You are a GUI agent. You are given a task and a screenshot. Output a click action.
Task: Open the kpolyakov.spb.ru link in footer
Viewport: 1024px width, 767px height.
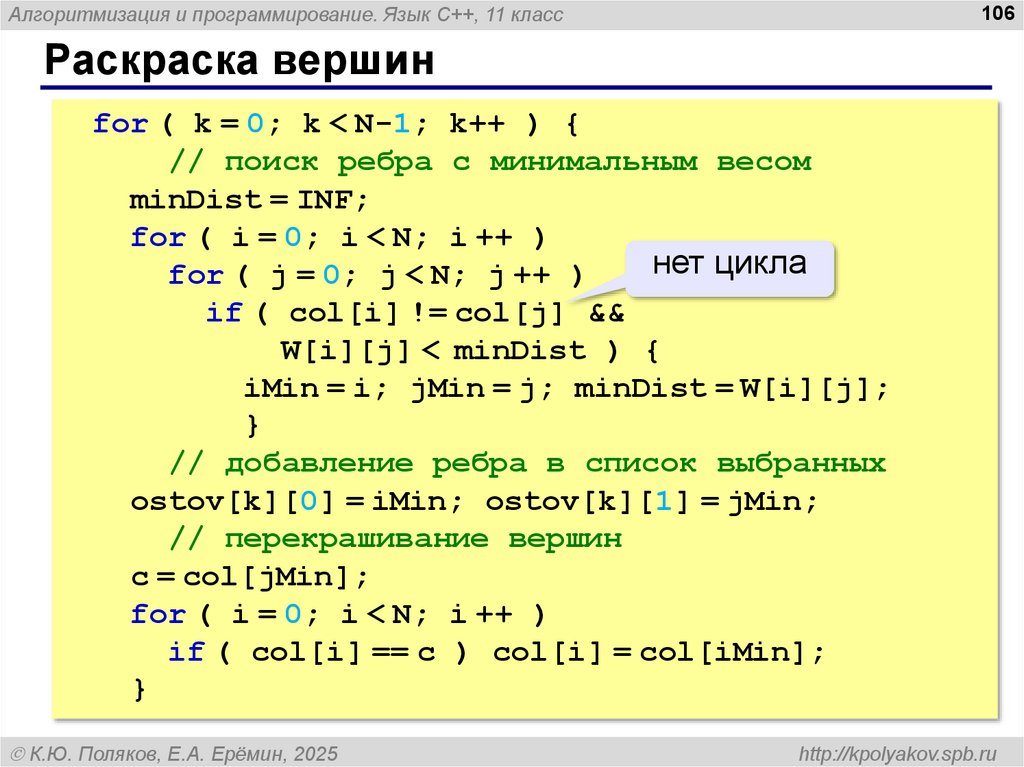[x=898, y=753]
